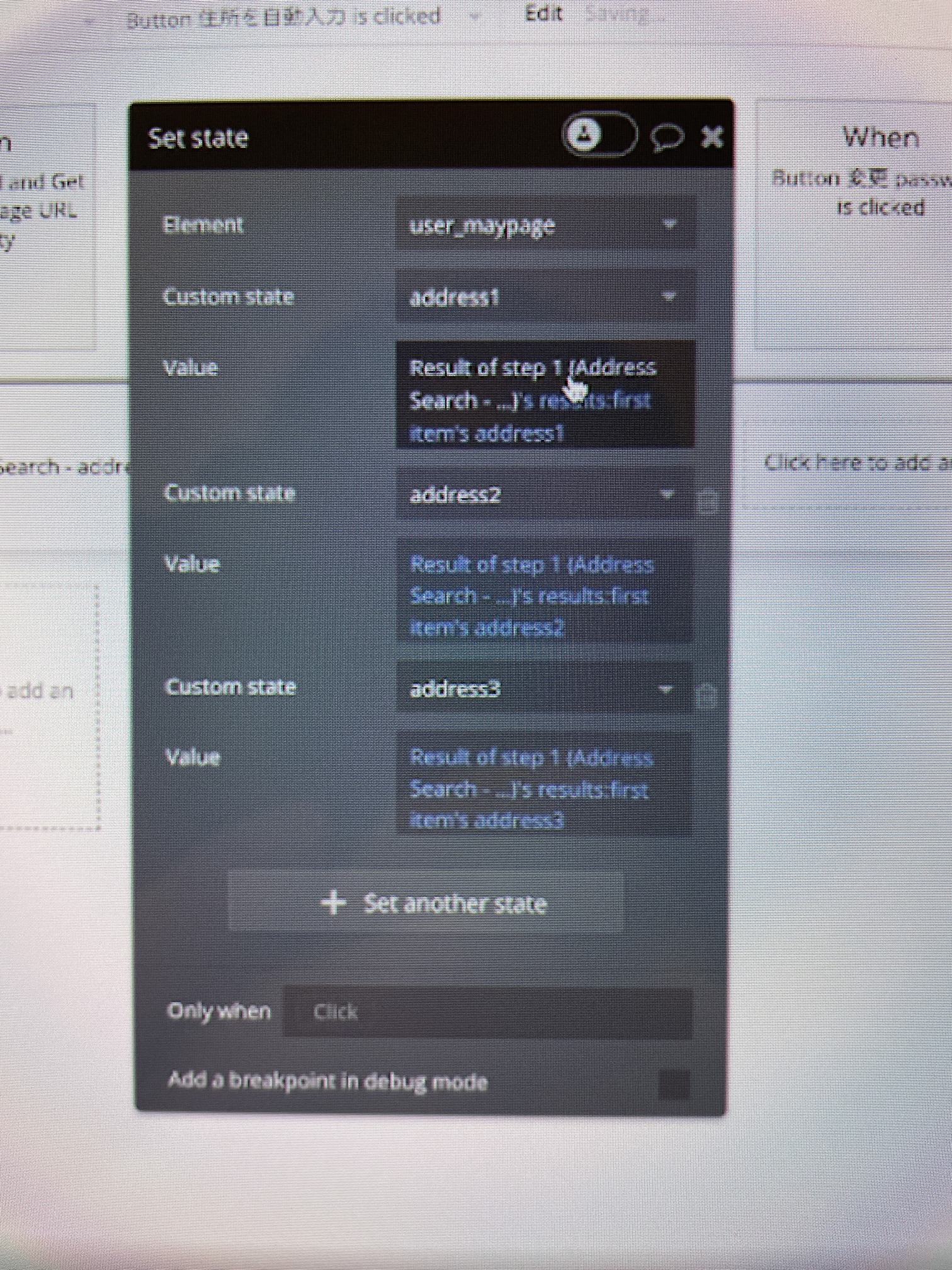Click the 'Set state' dialog title text
This screenshot has height=1270, width=952.
[x=198, y=137]
